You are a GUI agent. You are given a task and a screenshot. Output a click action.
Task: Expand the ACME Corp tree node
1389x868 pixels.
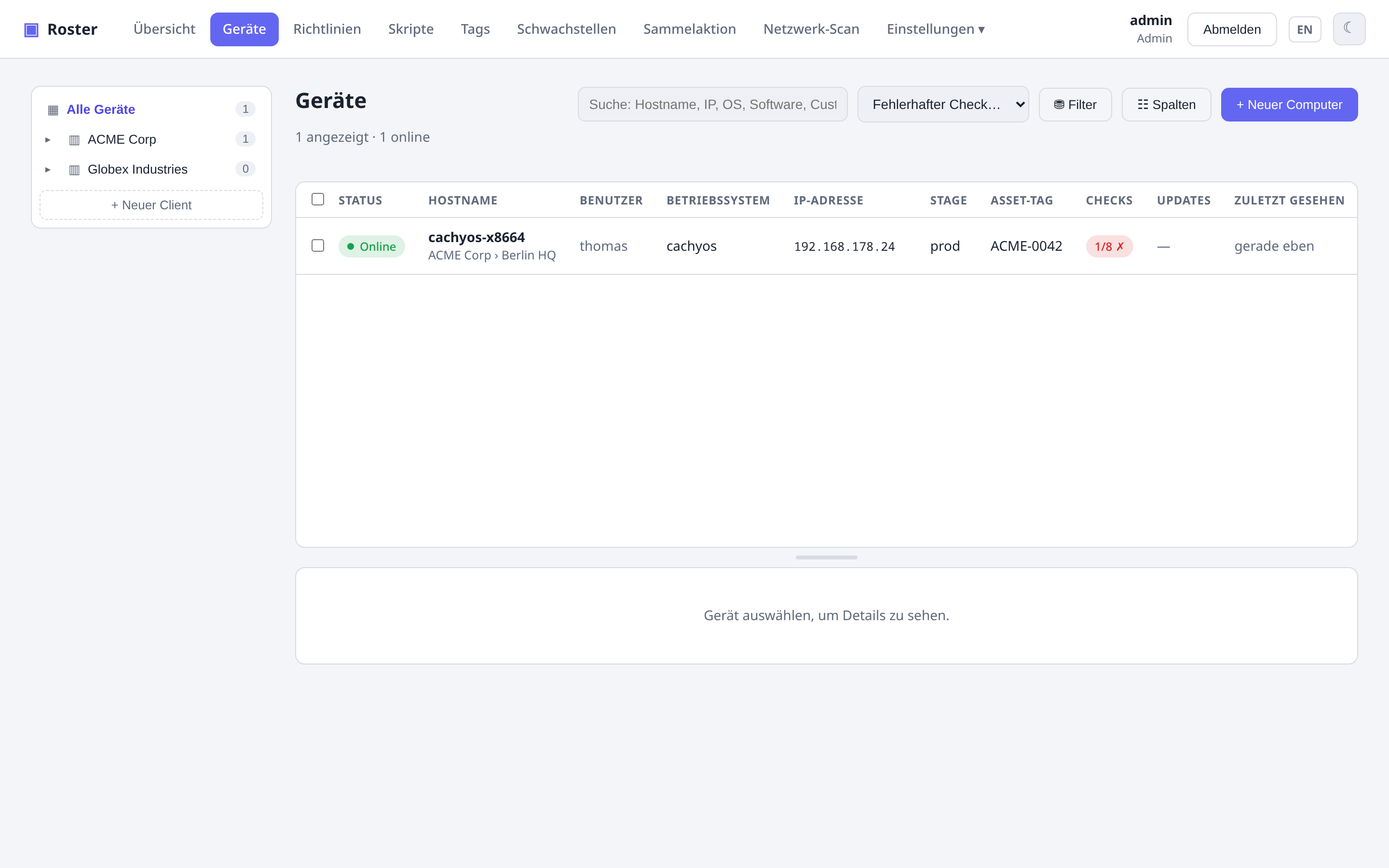(48, 139)
